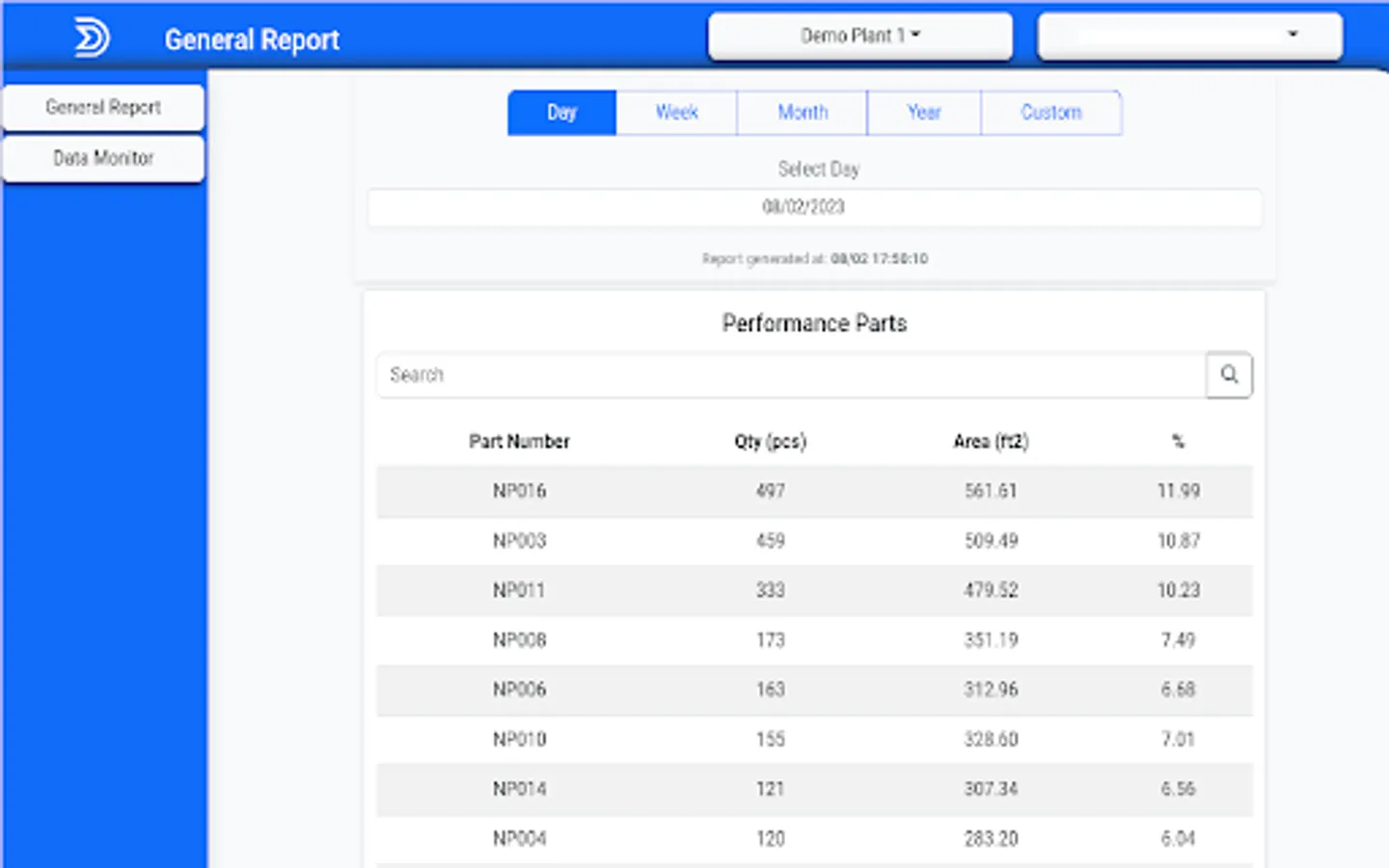Click quantity value 173

(770, 640)
